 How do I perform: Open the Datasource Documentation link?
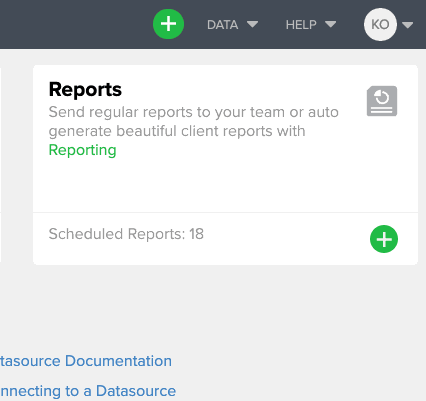tap(86, 361)
